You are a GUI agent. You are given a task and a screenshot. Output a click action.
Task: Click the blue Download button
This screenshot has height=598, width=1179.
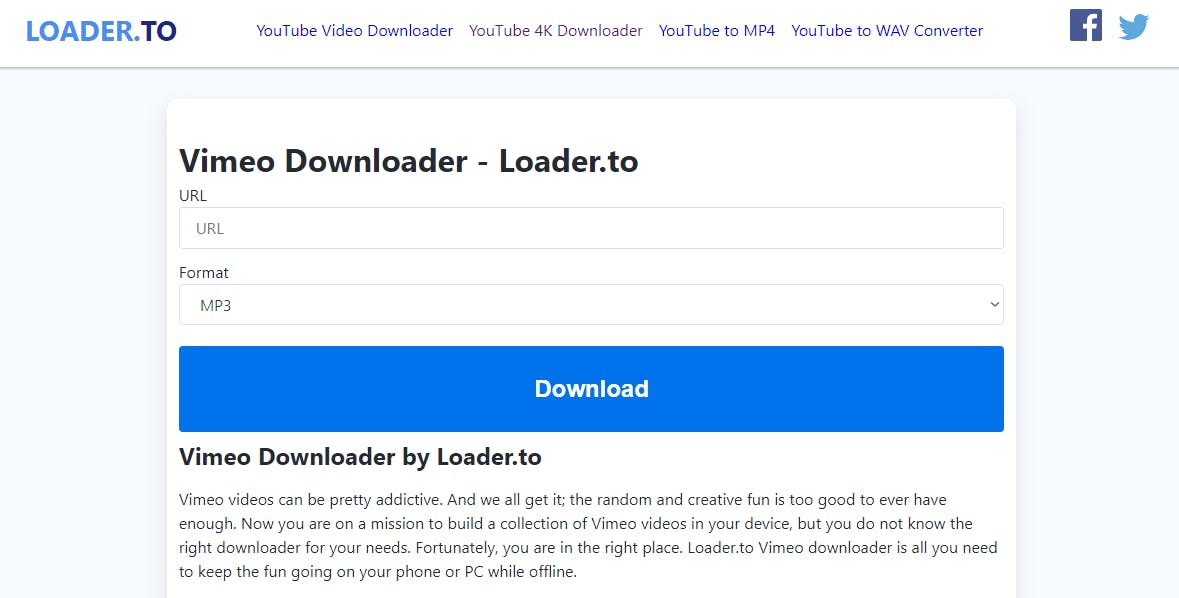[591, 389]
